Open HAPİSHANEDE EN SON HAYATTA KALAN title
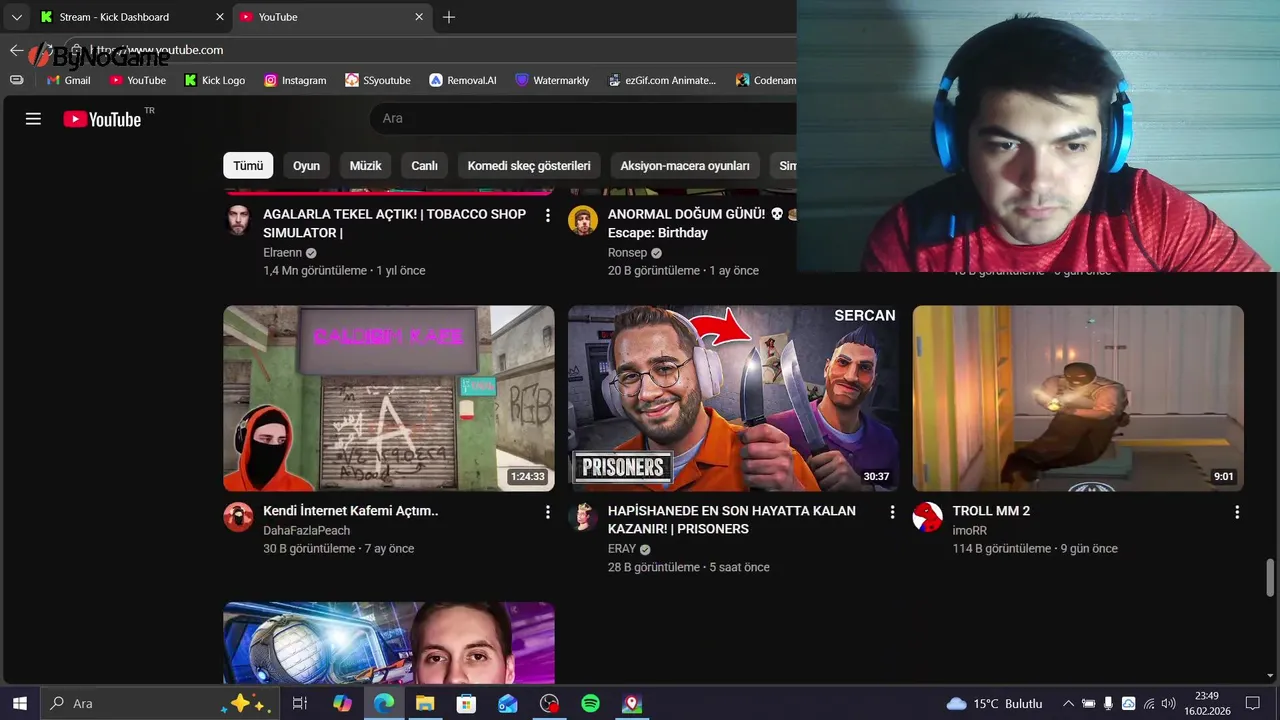Screen dimensions: 1280x720 [x=732, y=520]
